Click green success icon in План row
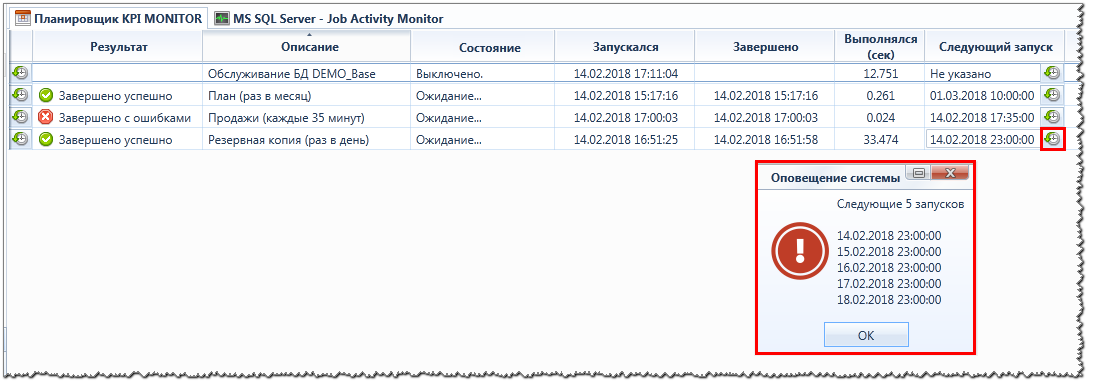The height and width of the screenshot is (387, 1093). (46, 96)
